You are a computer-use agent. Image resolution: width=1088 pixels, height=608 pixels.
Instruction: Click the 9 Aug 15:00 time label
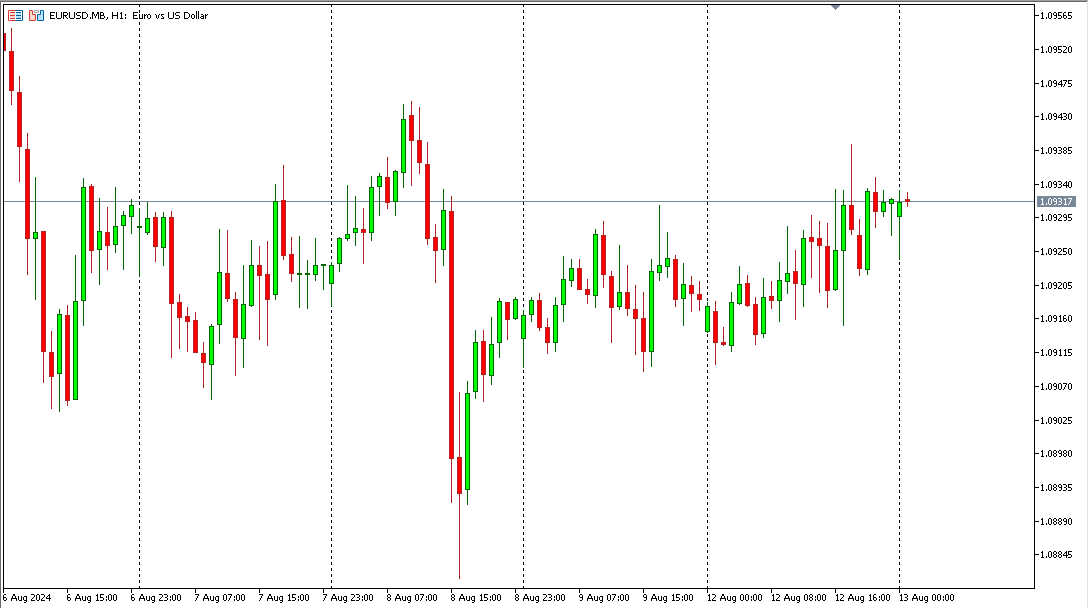click(x=668, y=598)
